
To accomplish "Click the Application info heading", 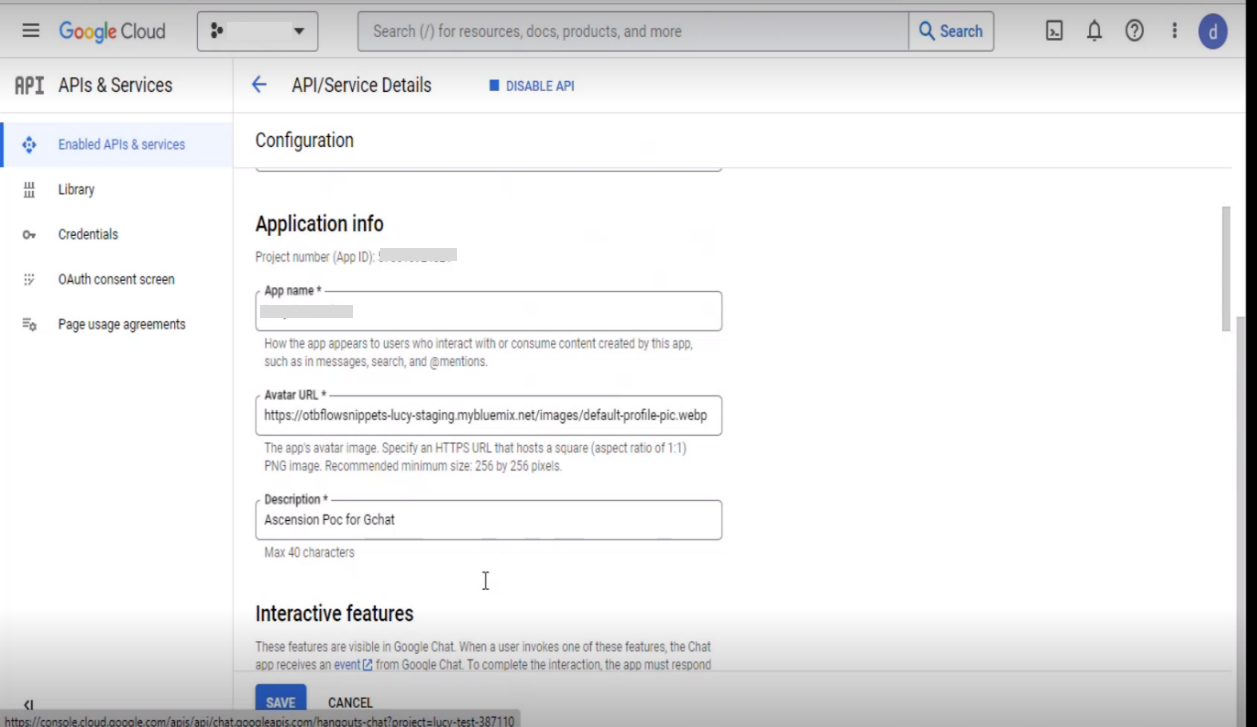I will tap(319, 224).
